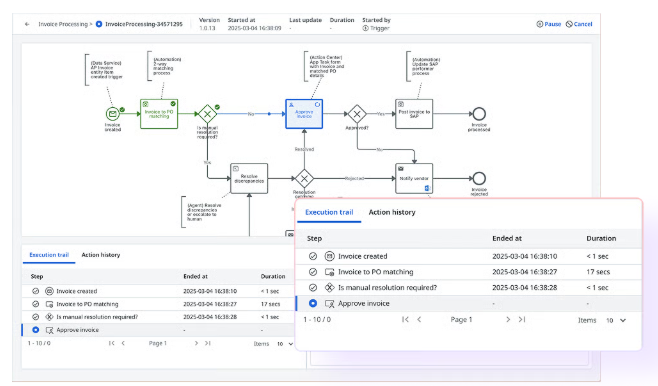658x386 pixels.
Task: Select the Invoice rejected end event
Action: [479, 178]
